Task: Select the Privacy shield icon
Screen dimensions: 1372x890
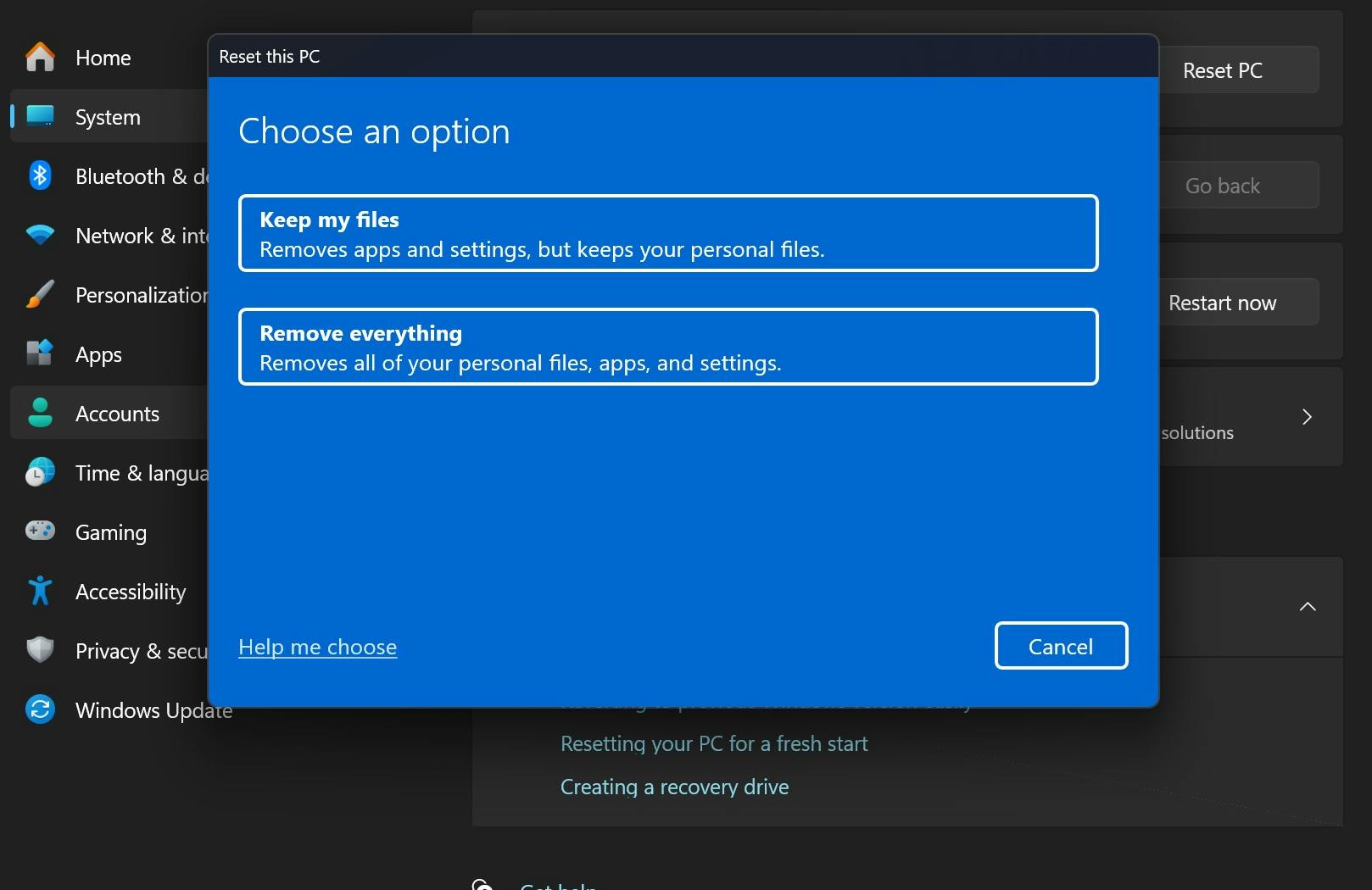Action: click(x=40, y=650)
